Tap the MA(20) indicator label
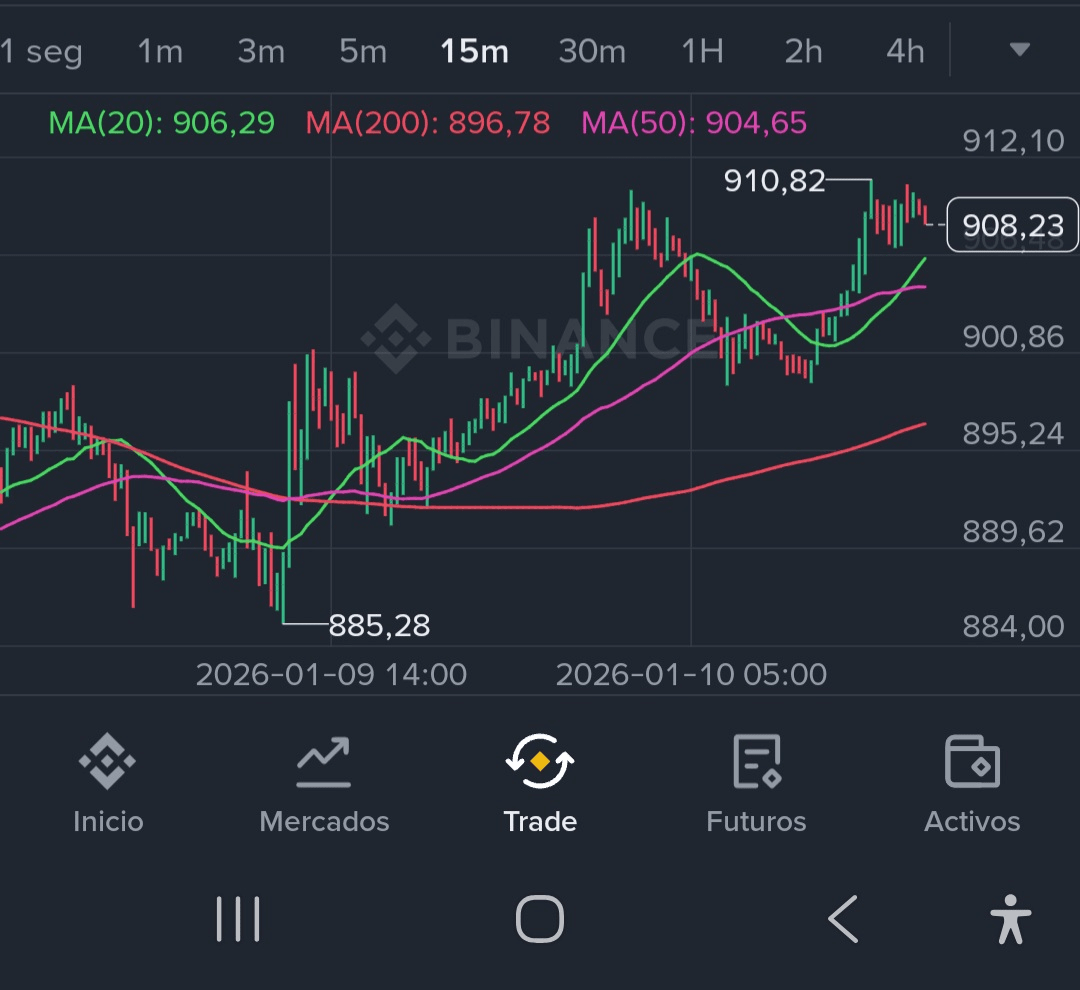The image size is (1080, 990). tap(162, 123)
